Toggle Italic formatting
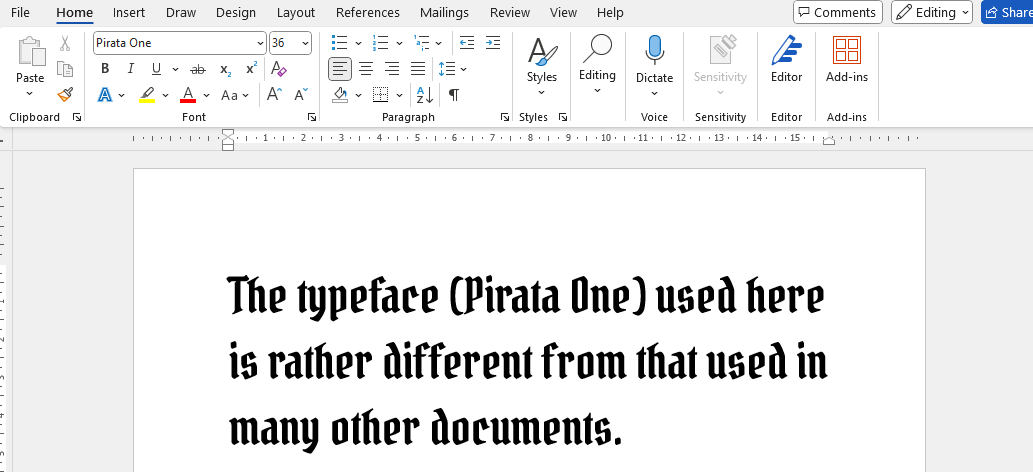Screen dimensions: 1033x472 click(x=130, y=69)
